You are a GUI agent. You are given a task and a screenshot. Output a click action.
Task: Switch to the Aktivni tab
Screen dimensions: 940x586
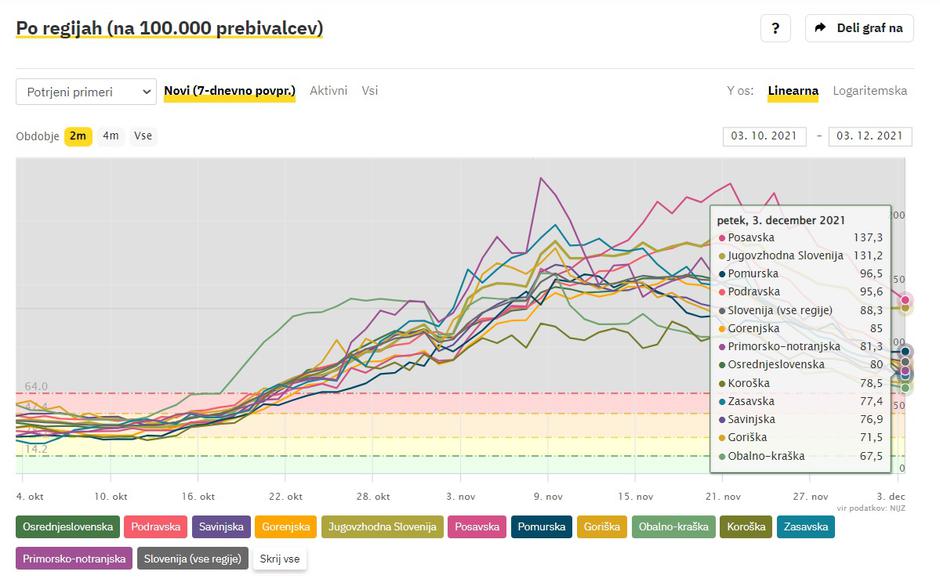[x=328, y=91]
